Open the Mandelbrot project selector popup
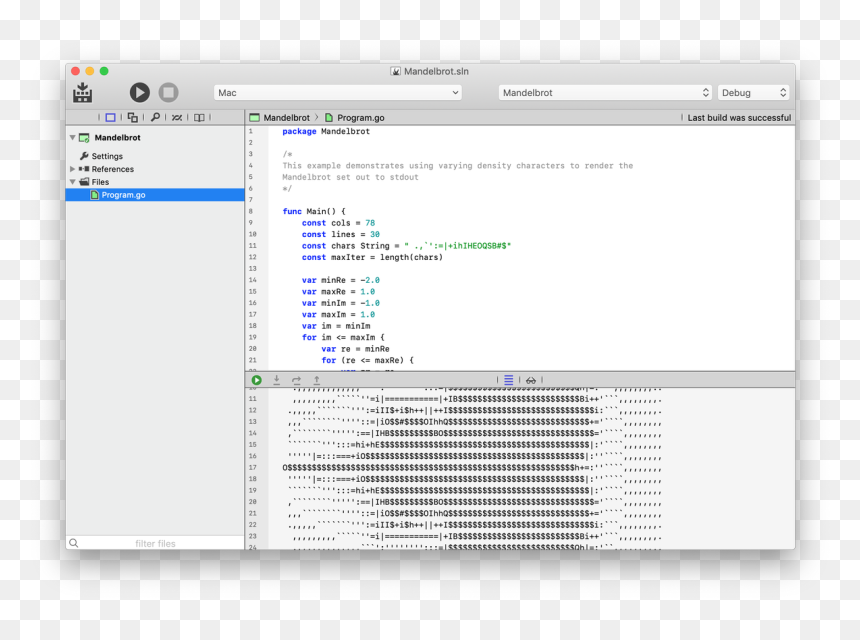The image size is (860, 640). click(606, 93)
